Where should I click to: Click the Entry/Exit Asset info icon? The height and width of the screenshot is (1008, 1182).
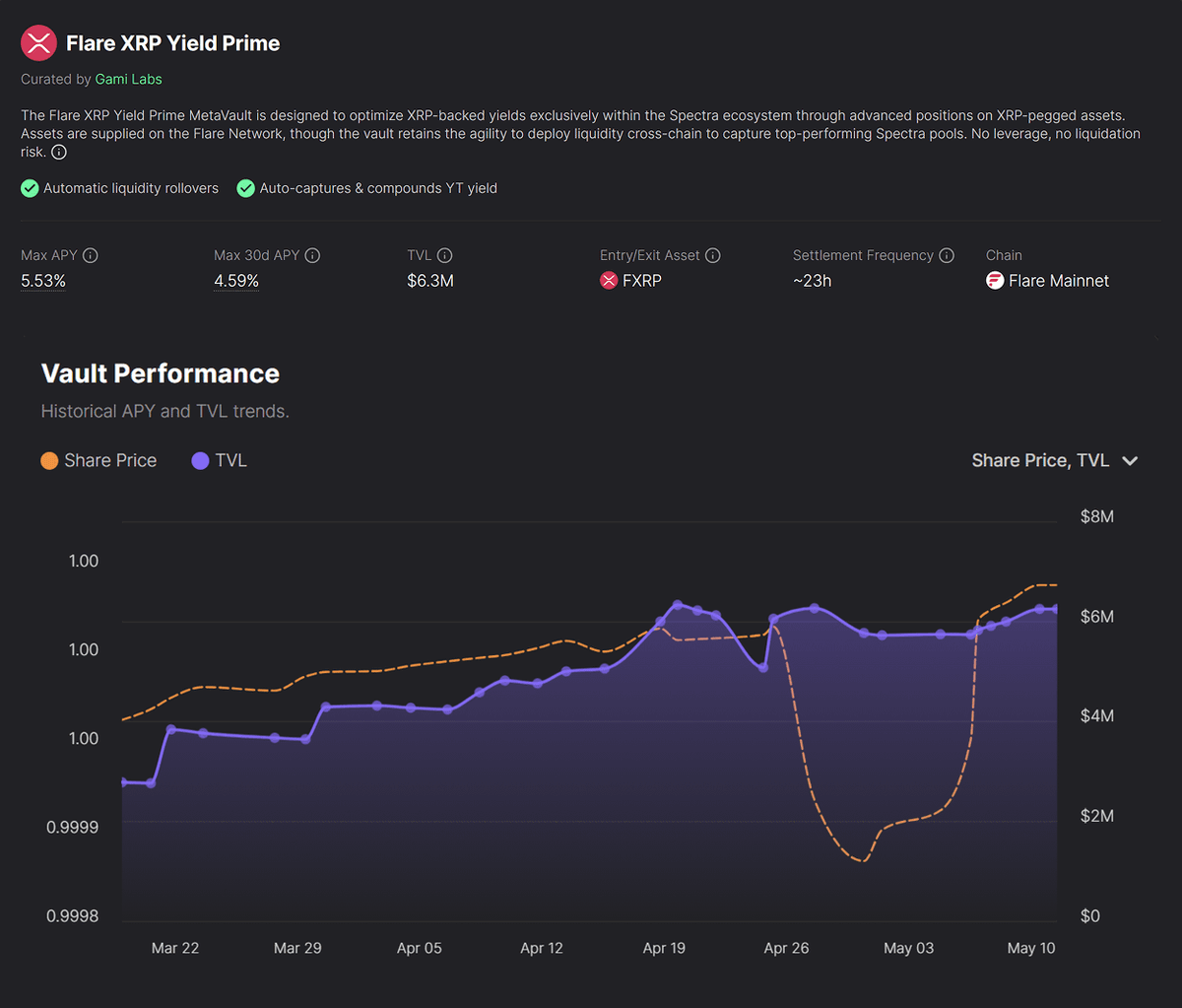[x=713, y=255]
